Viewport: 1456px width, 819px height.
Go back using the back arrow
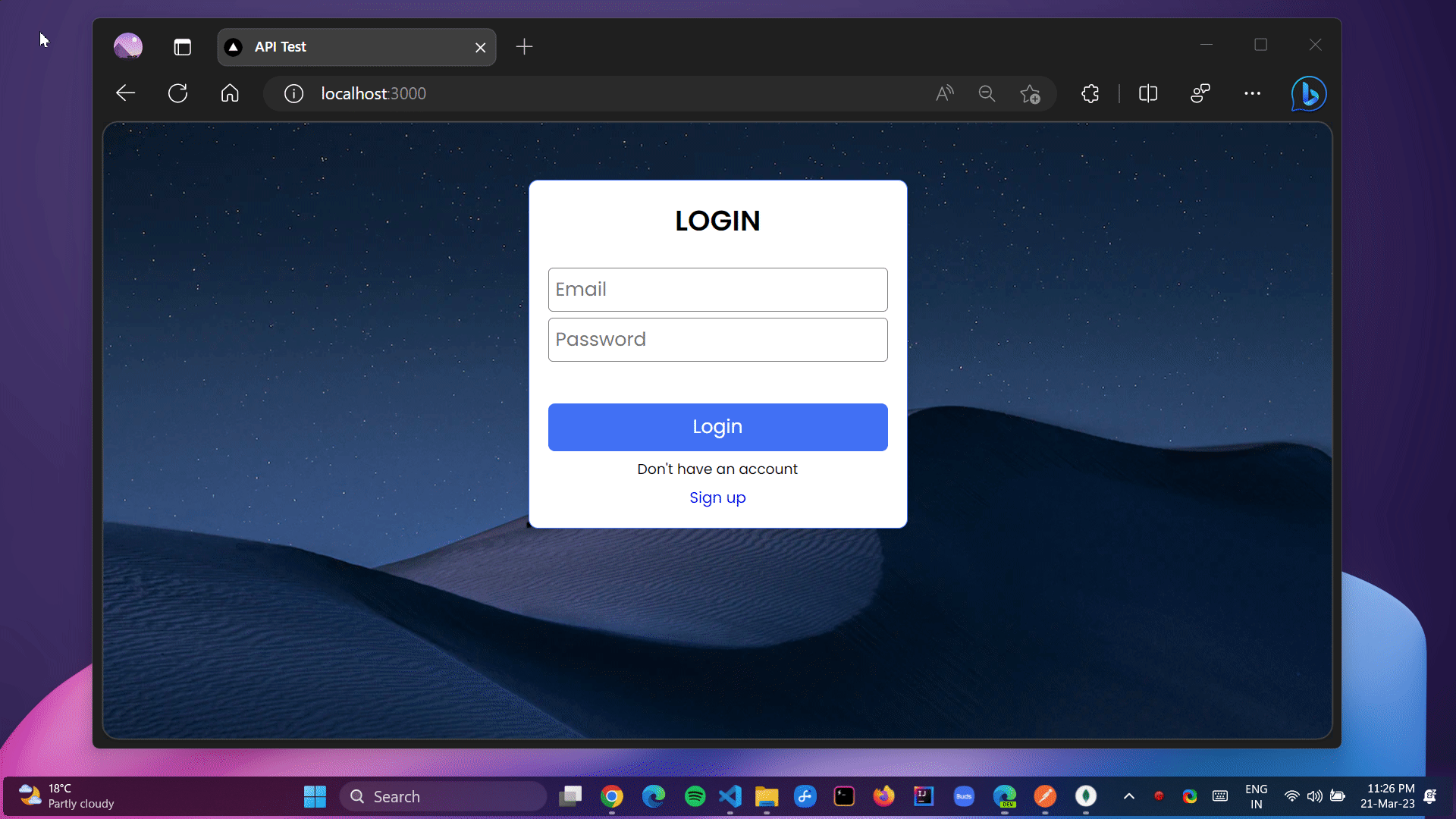tap(126, 93)
